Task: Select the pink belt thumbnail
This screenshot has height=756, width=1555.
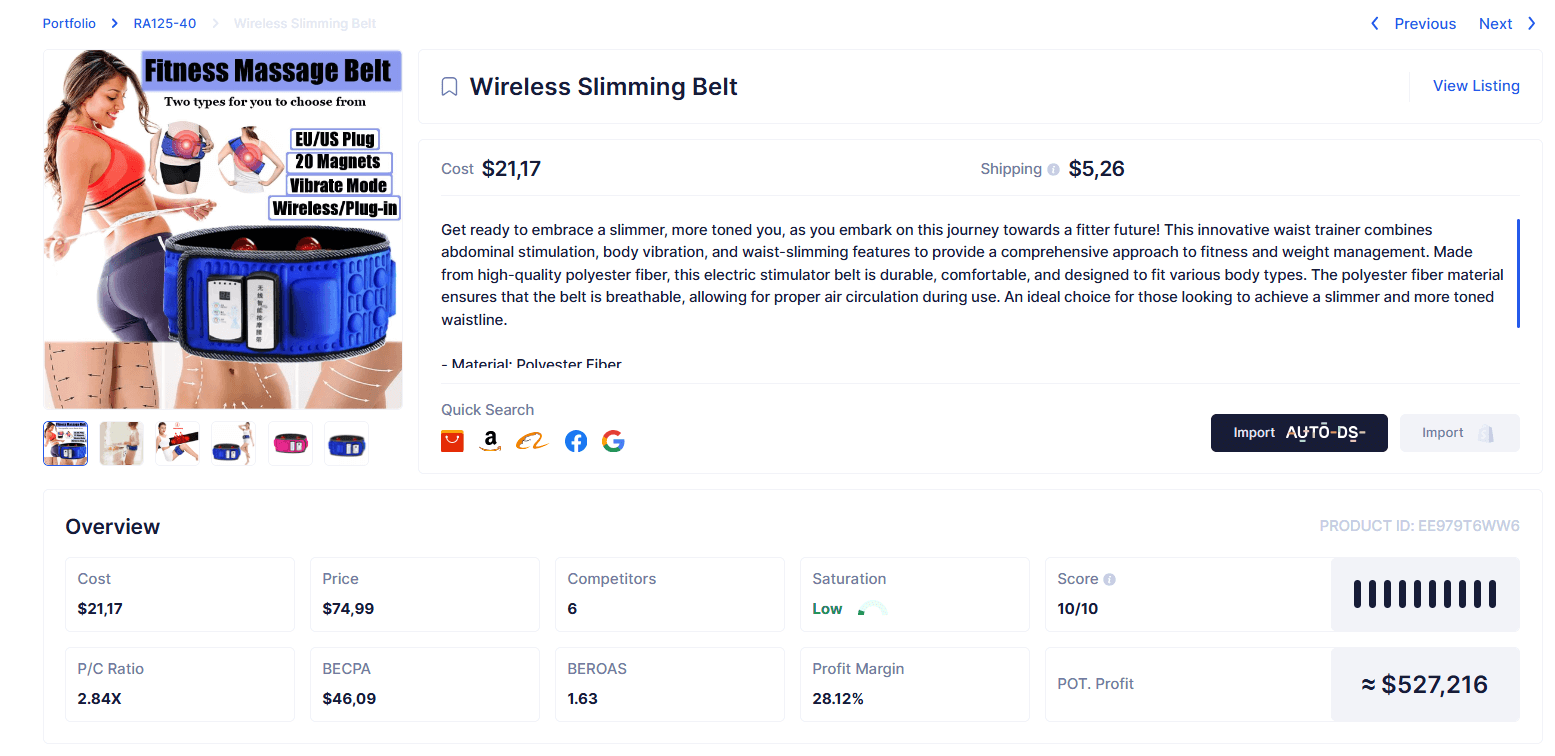Action: click(290, 444)
